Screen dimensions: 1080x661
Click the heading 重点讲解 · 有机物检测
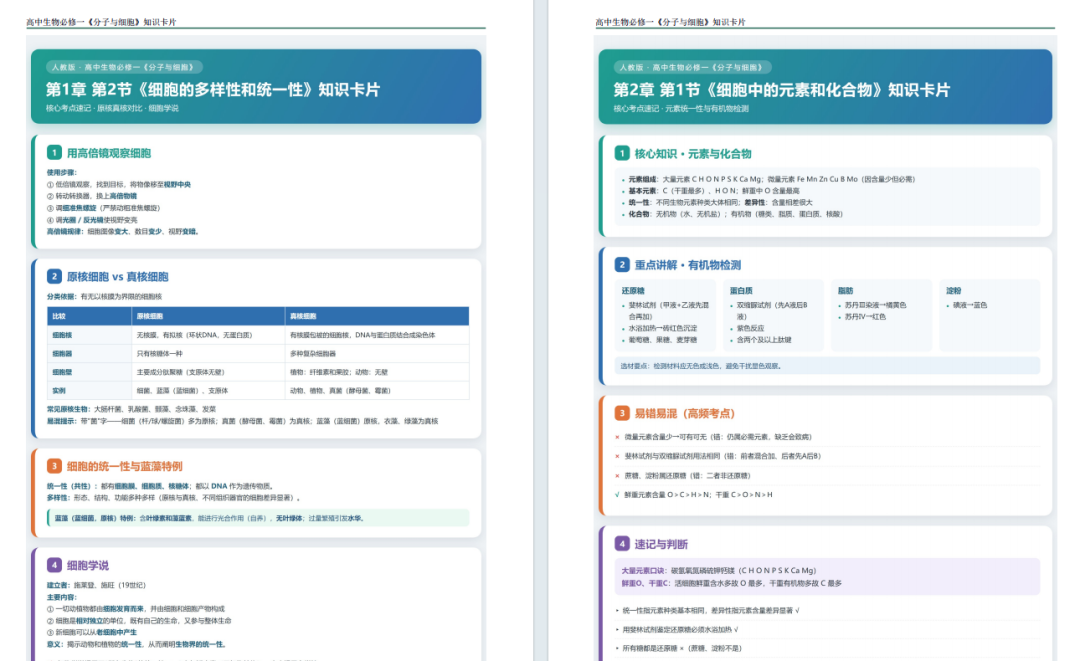(687, 265)
